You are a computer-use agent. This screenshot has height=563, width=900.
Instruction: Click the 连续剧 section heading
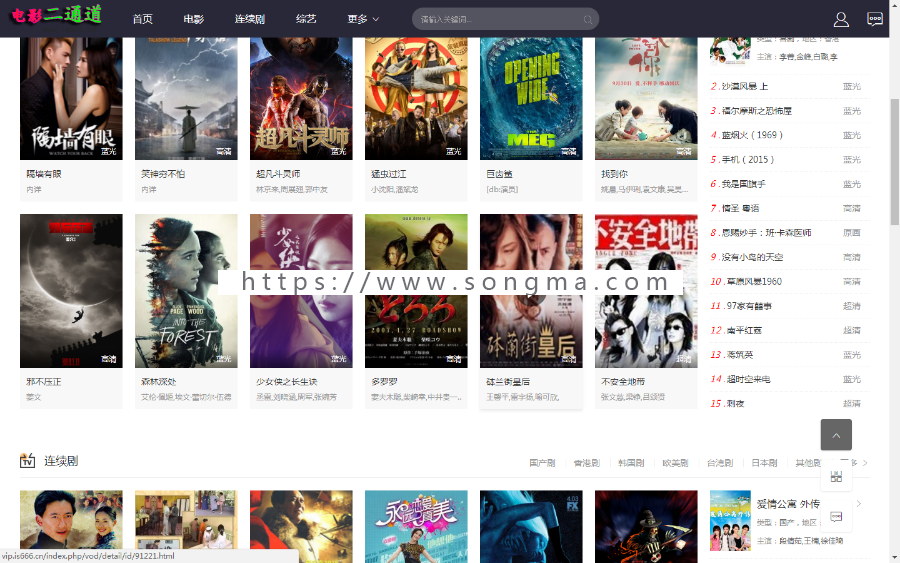61,461
